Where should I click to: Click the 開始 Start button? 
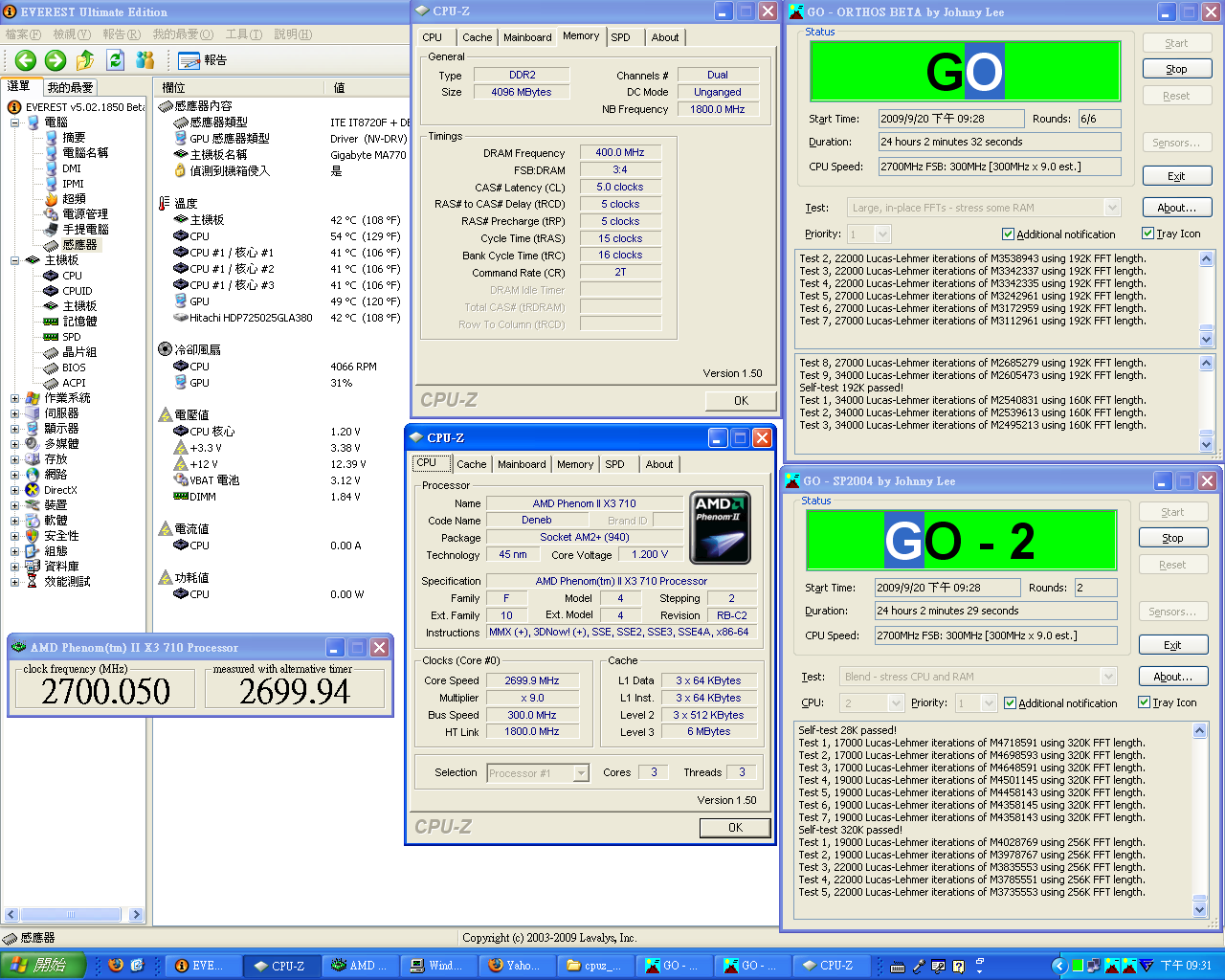click(x=43, y=966)
